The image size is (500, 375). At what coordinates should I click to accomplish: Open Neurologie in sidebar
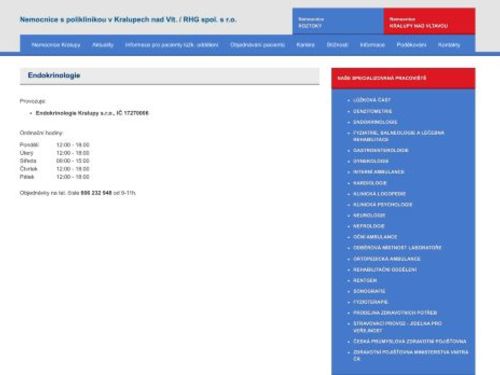[x=369, y=215]
